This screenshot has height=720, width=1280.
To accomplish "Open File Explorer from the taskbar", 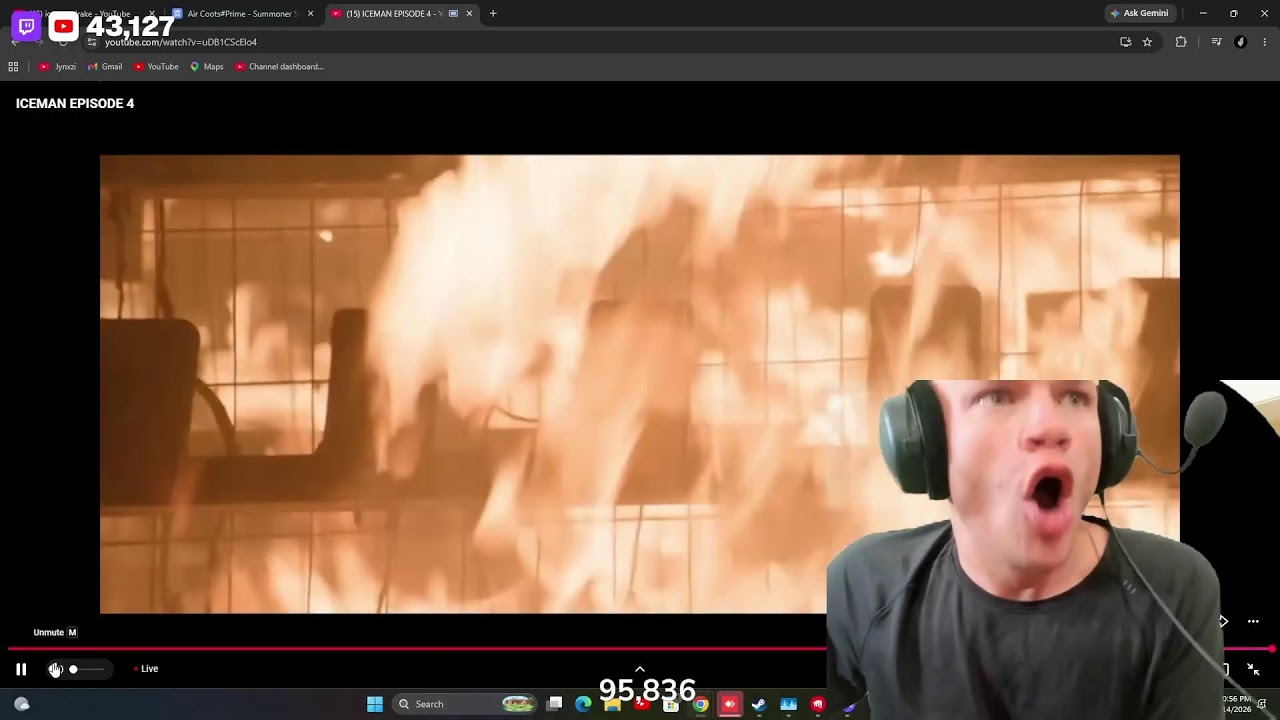I will pyautogui.click(x=612, y=704).
